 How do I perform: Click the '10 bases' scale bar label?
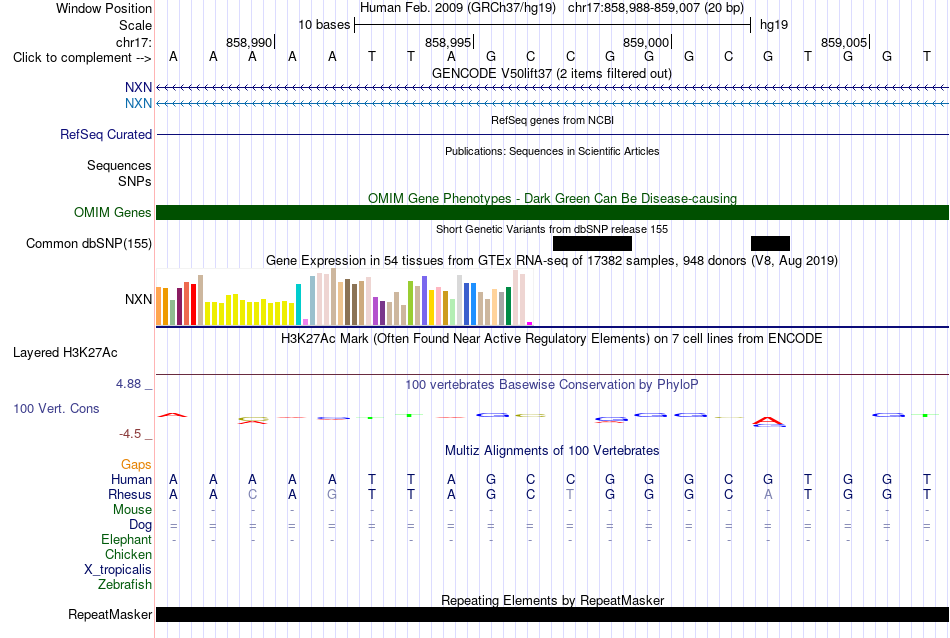coord(324,25)
